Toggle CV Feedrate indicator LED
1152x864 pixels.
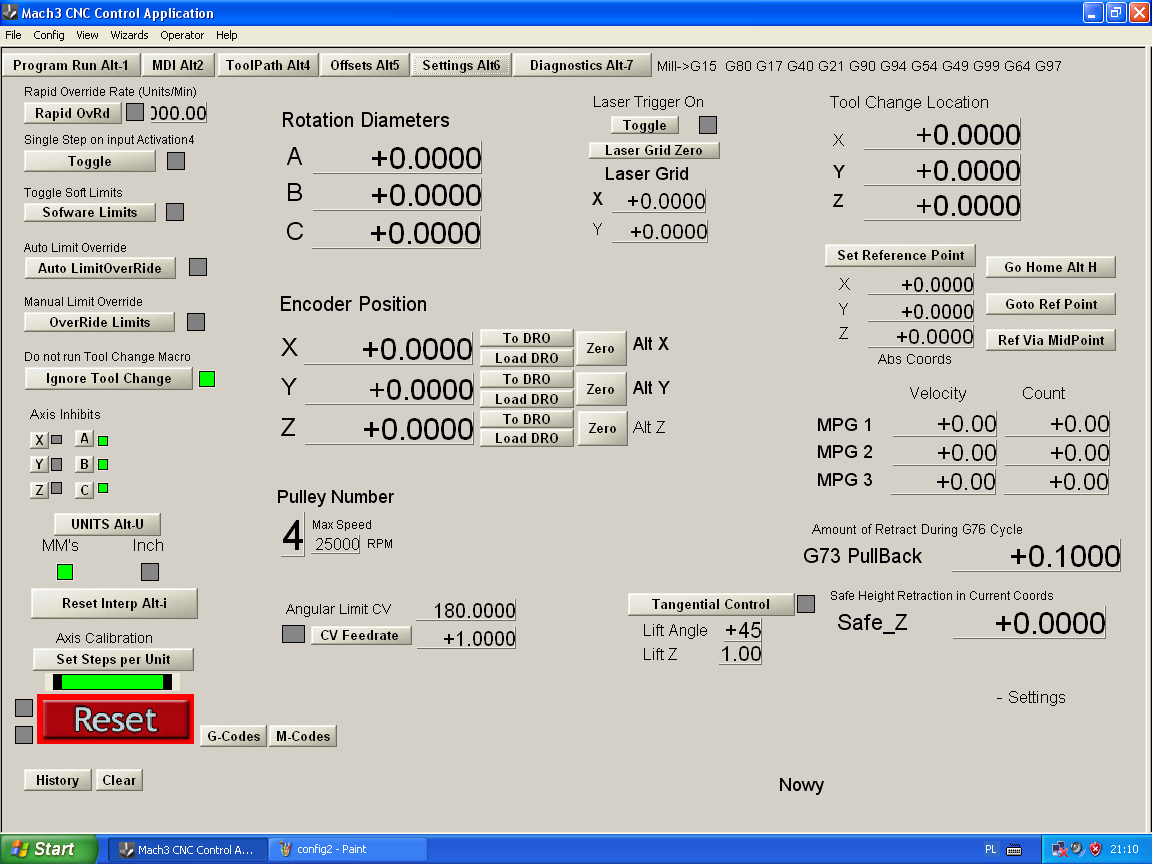click(x=293, y=633)
